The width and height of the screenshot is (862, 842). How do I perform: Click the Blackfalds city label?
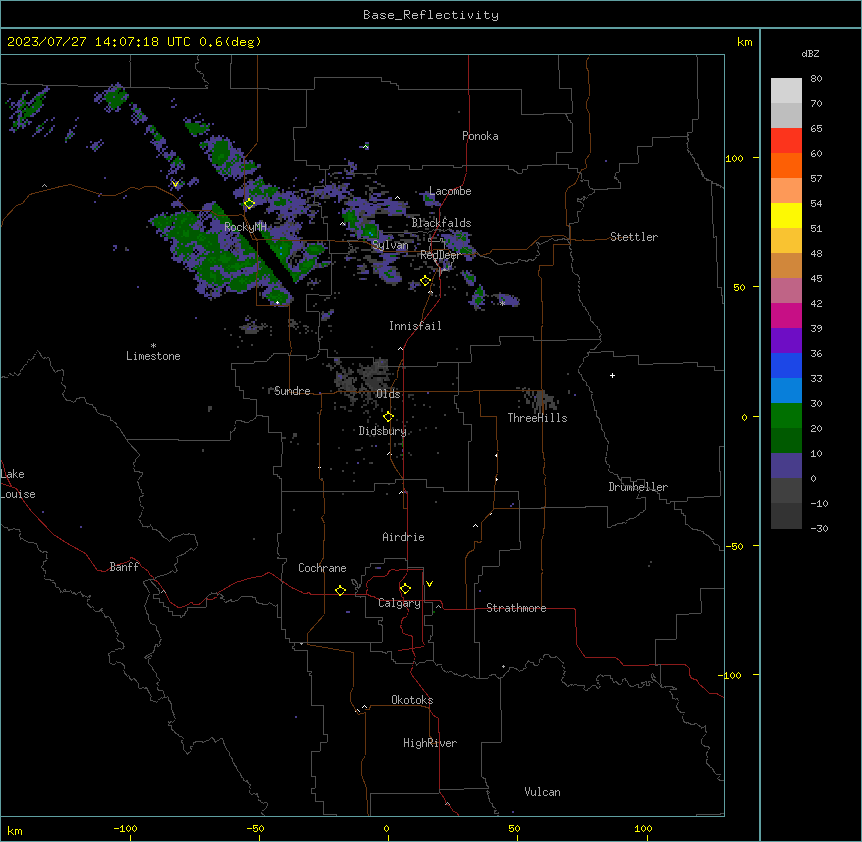point(441,223)
